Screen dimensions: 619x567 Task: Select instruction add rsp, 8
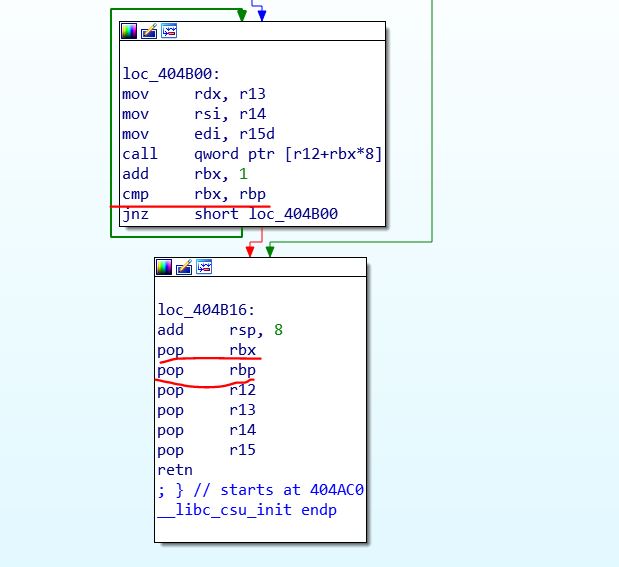point(220,330)
